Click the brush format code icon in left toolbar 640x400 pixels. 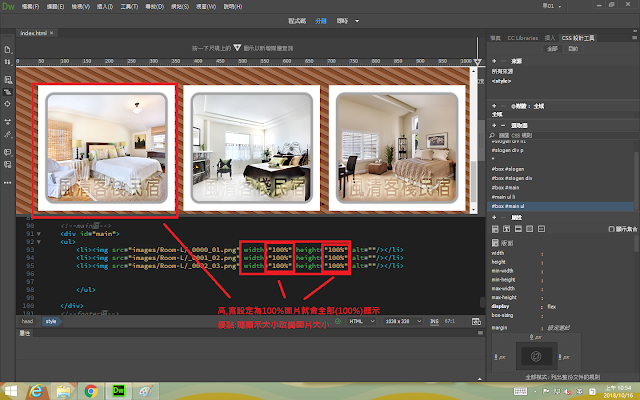coord(7,134)
